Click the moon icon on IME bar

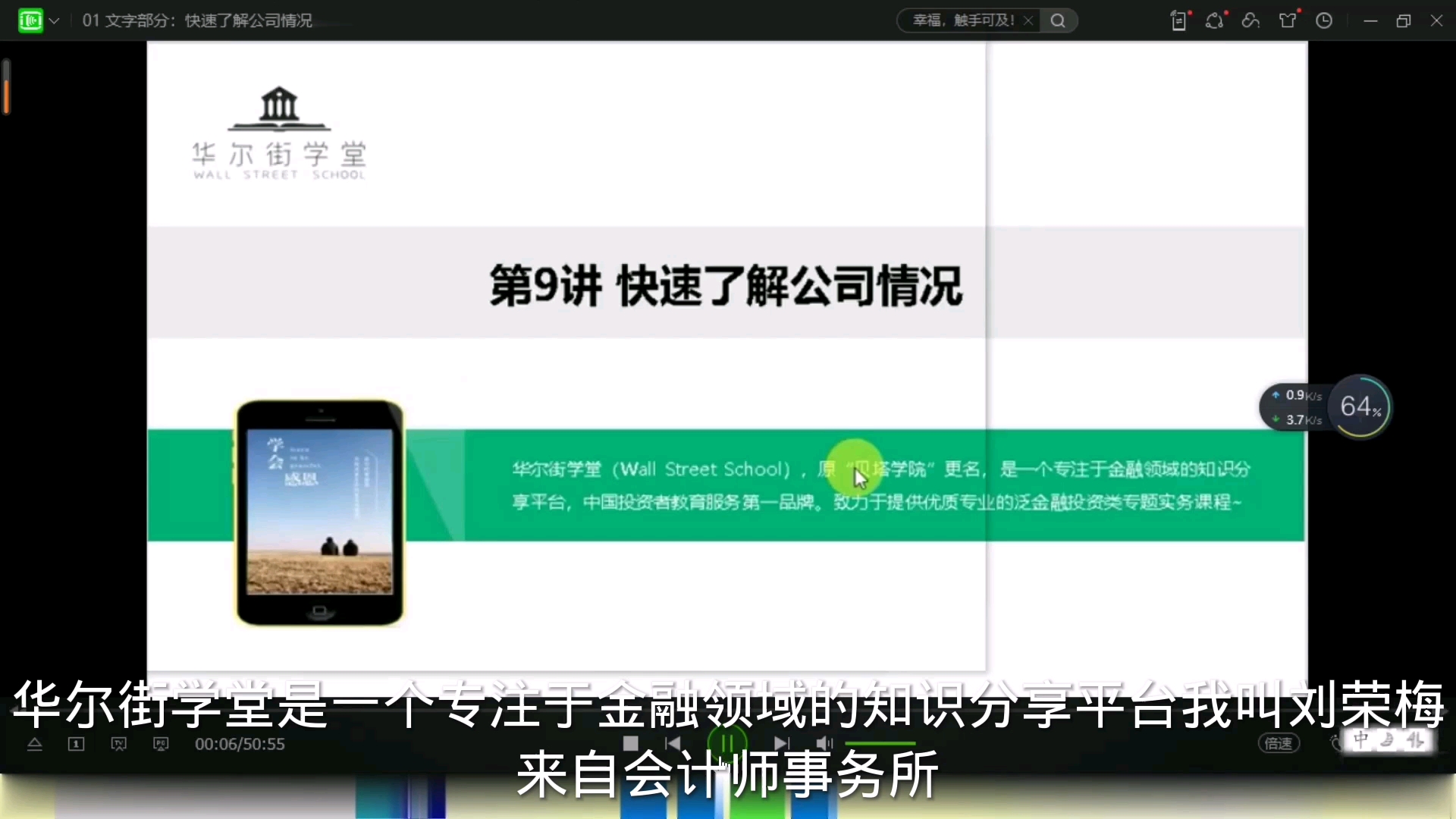pos(1388,740)
